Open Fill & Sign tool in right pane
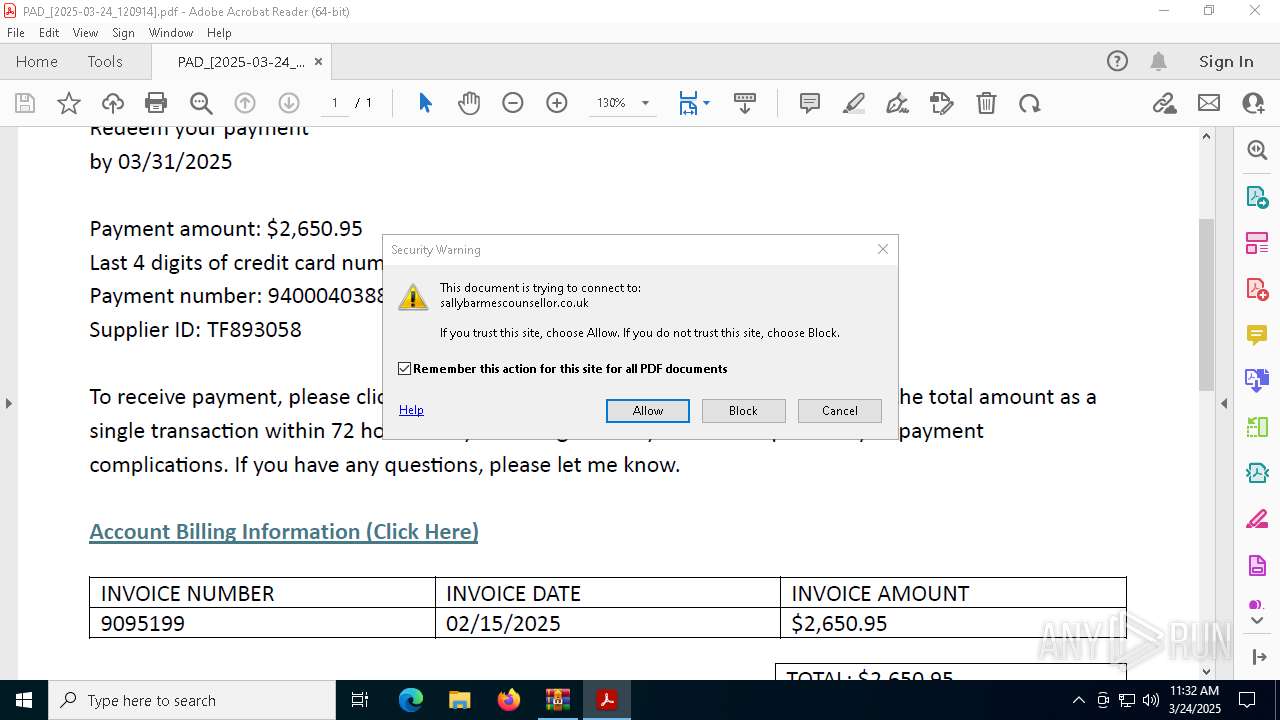This screenshot has width=1280, height=720. 1257,519
